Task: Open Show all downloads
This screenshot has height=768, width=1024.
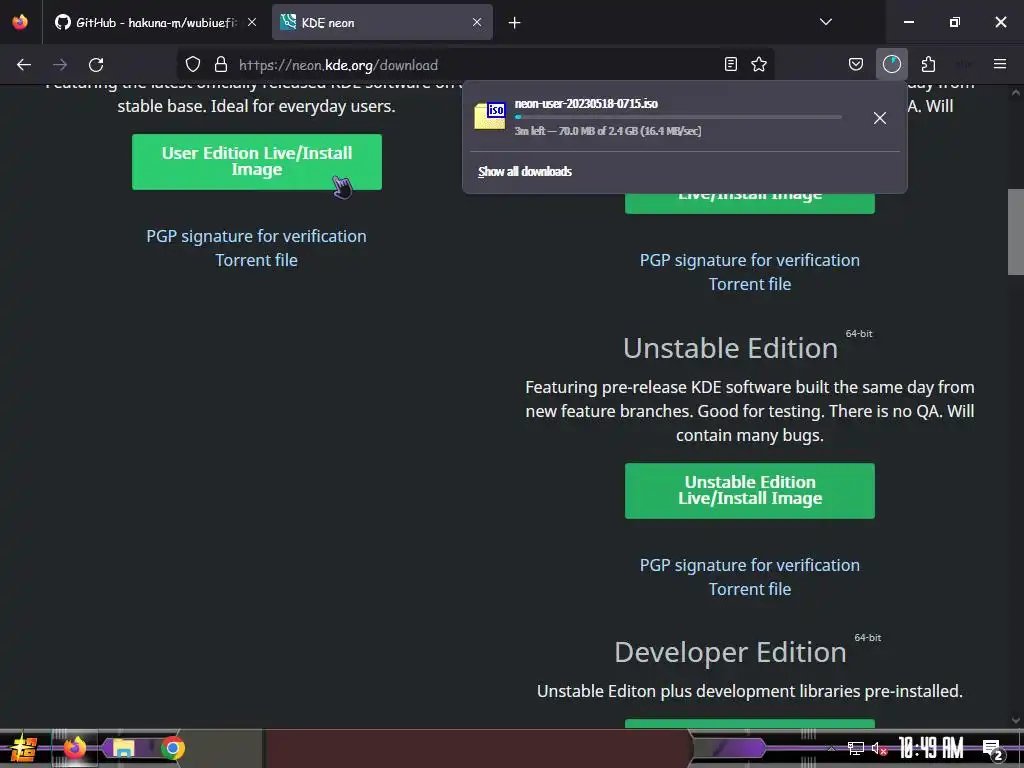Action: [525, 172]
